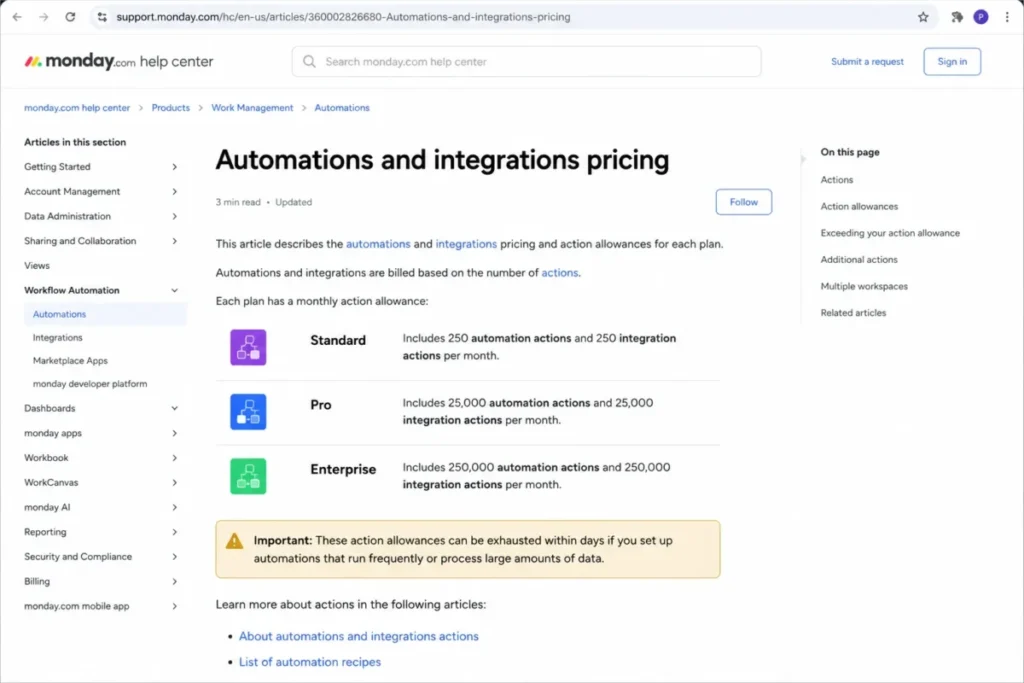Expand monday.com mobile app section
This screenshot has height=683, width=1024.
[x=174, y=607]
